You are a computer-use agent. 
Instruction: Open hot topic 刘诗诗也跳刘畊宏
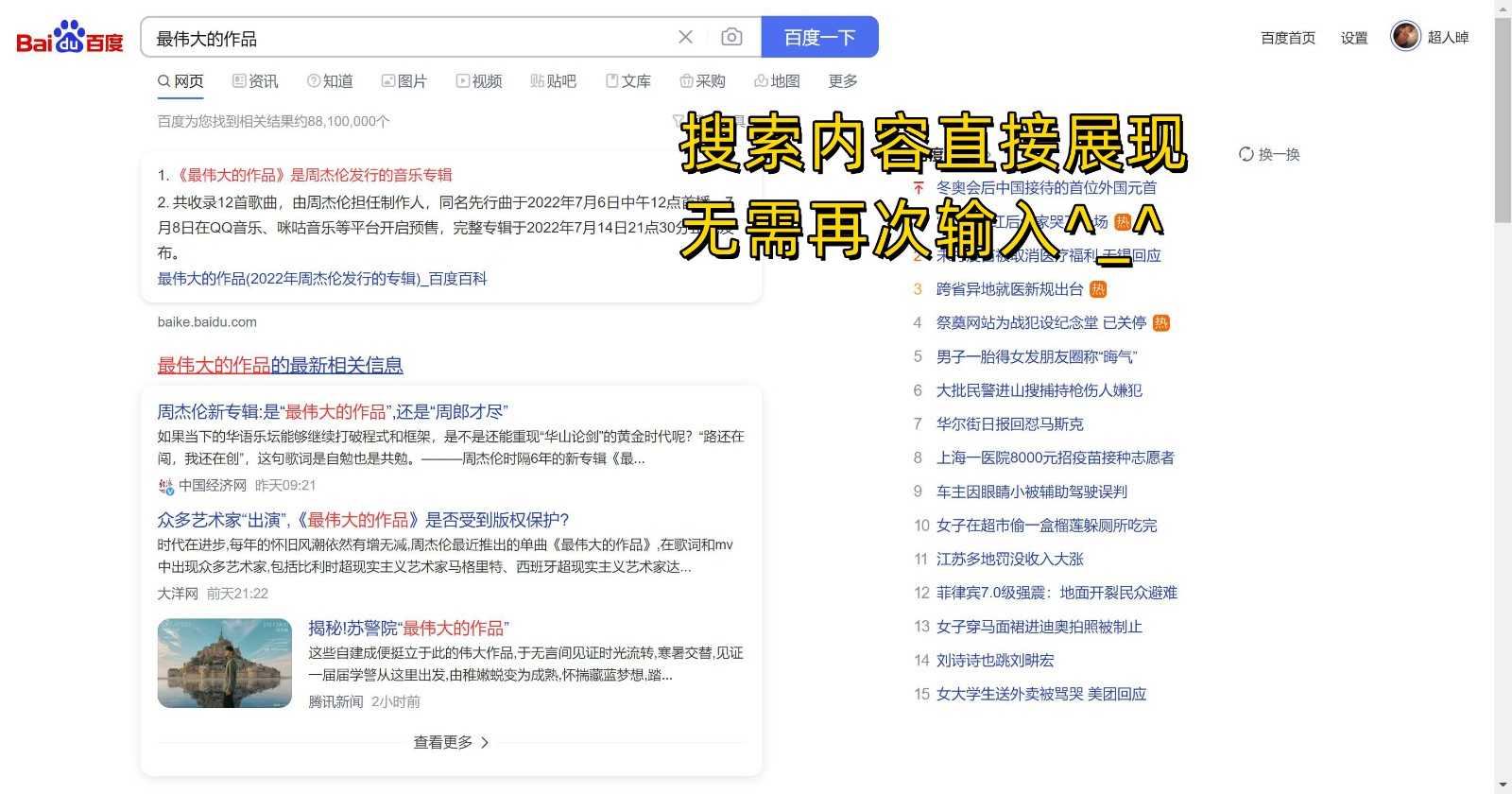tap(994, 661)
